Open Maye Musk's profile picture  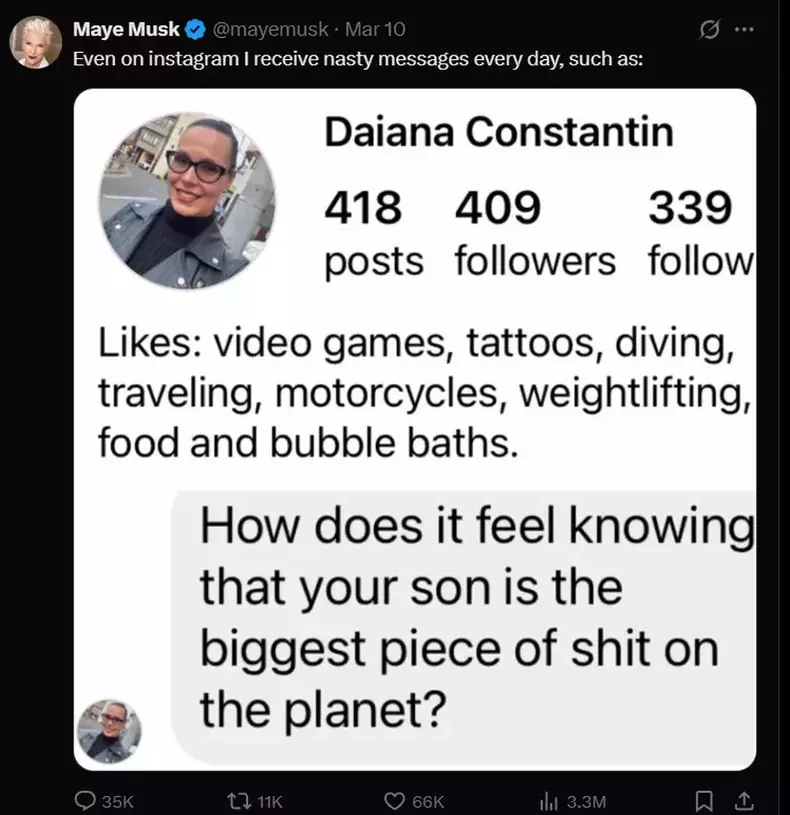[35, 41]
